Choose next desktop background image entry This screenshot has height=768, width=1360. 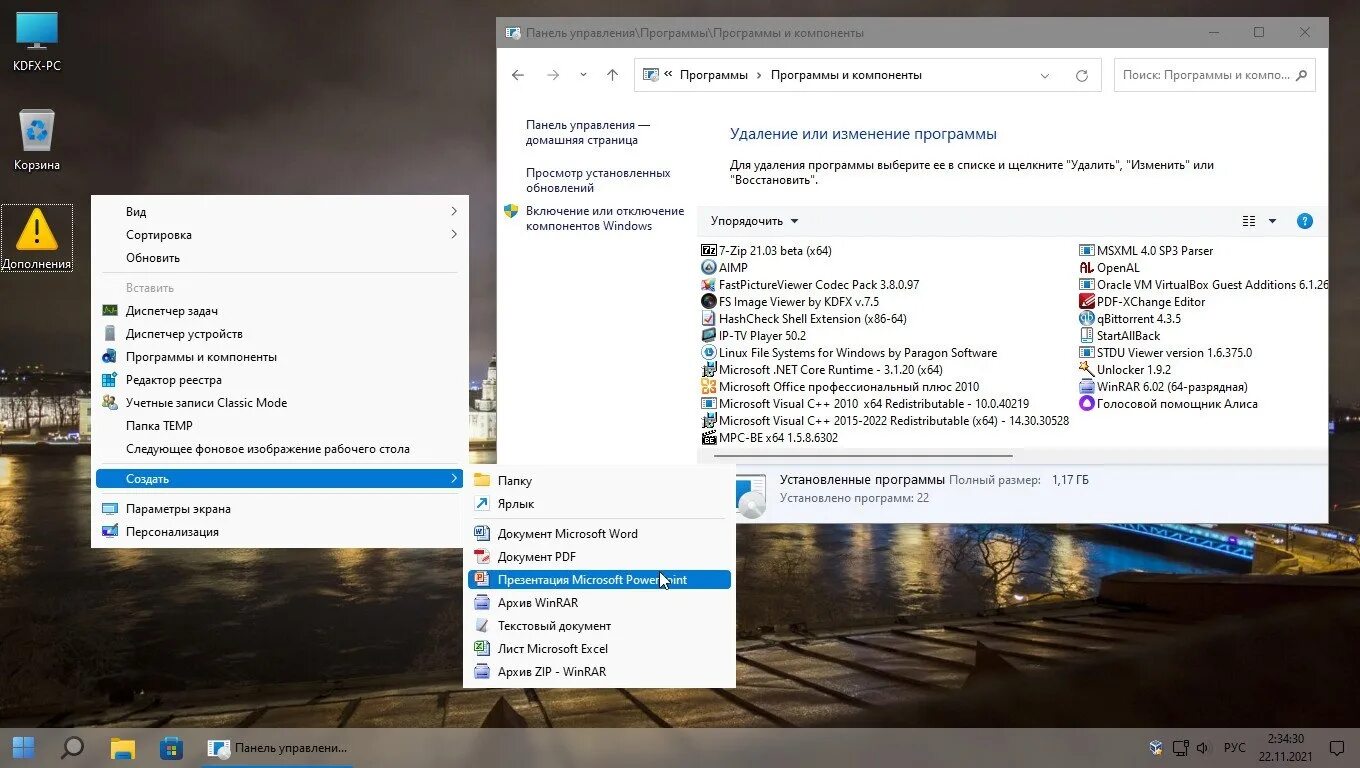(279, 449)
